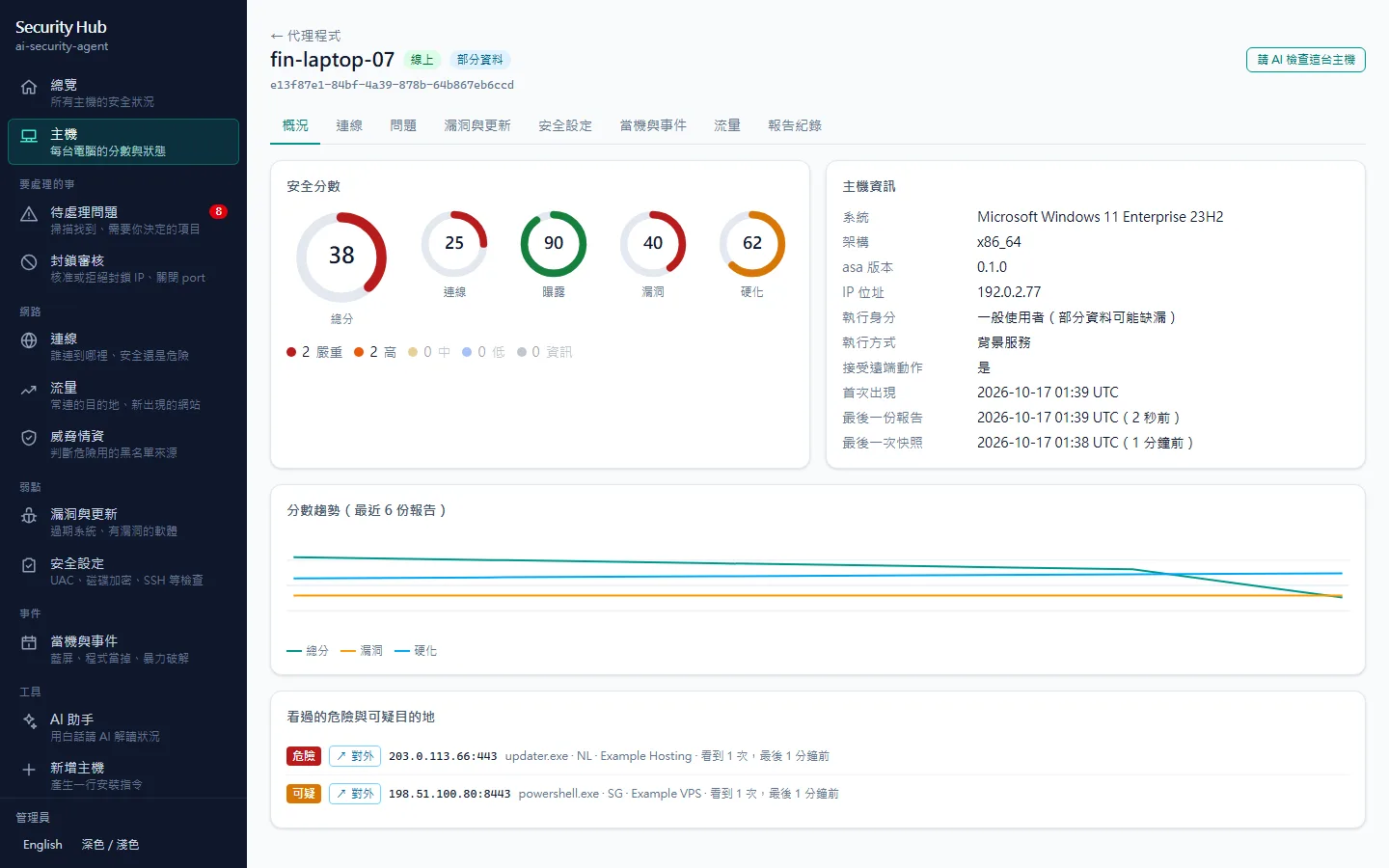Click the 漏洞 score gauge showing 40
Image resolution: width=1389 pixels, height=868 pixels.
coord(653,244)
